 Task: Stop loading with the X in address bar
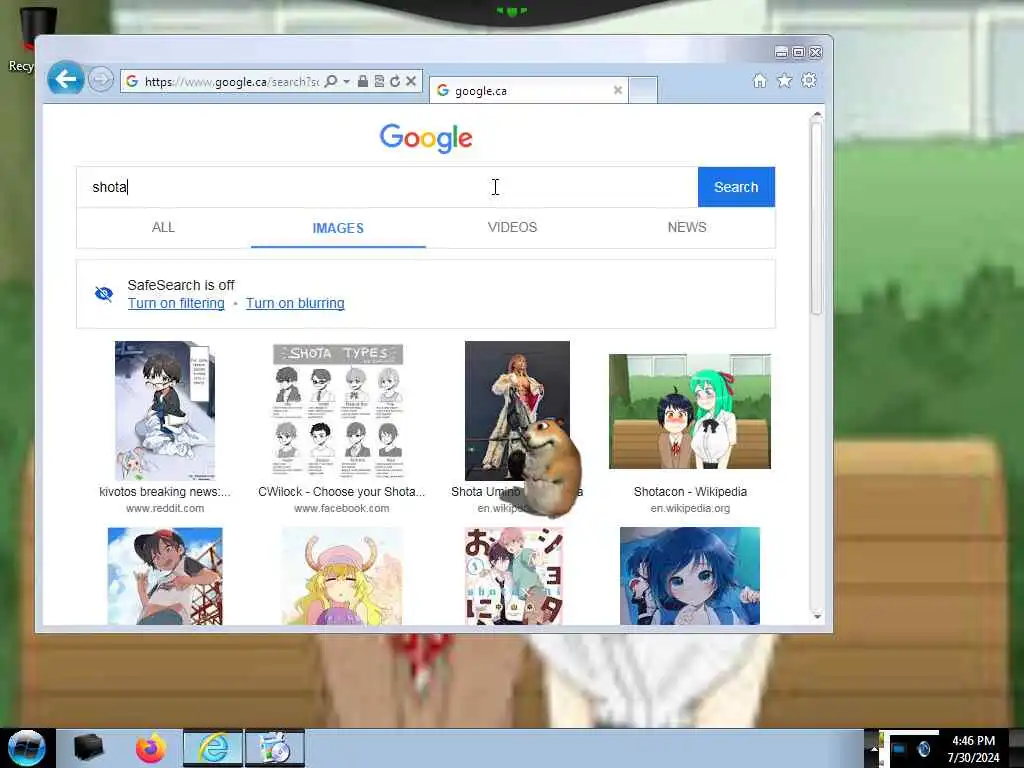(x=411, y=81)
